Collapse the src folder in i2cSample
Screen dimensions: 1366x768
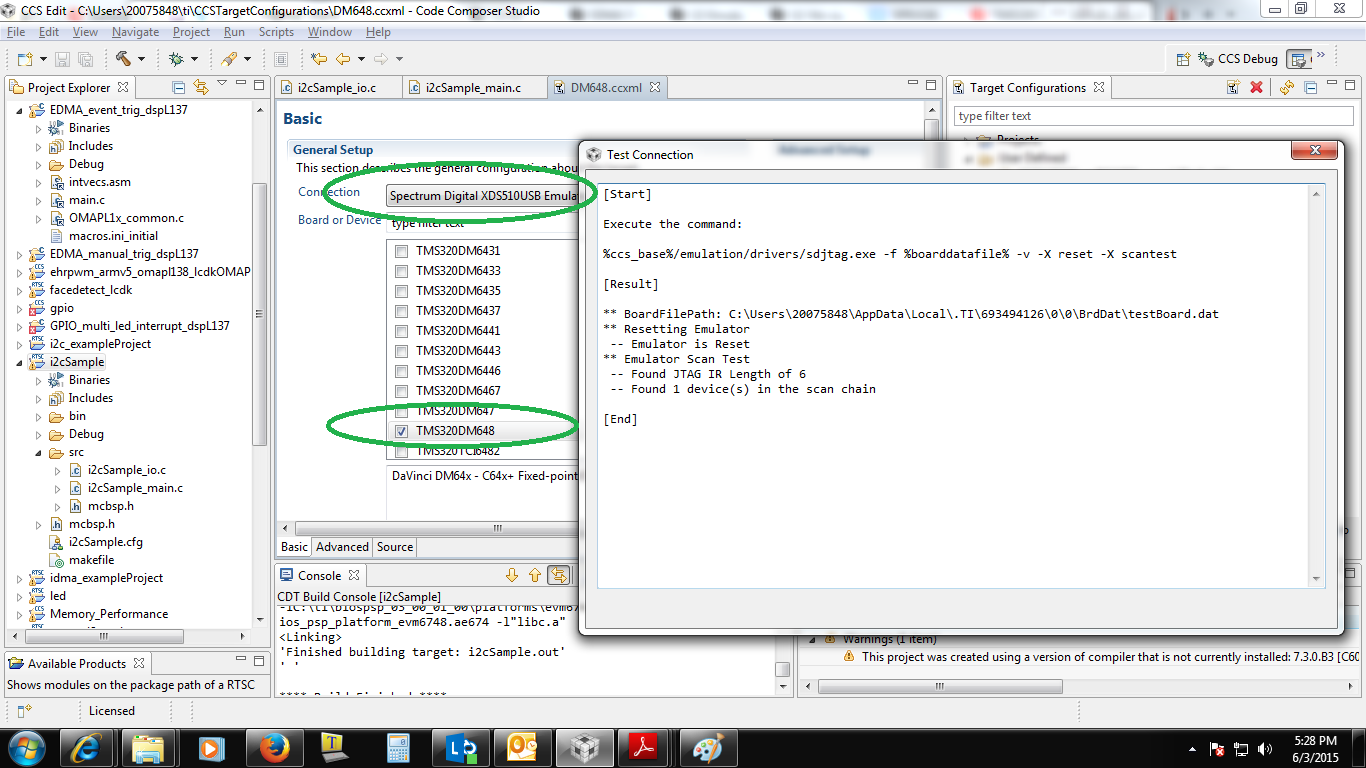(x=38, y=452)
